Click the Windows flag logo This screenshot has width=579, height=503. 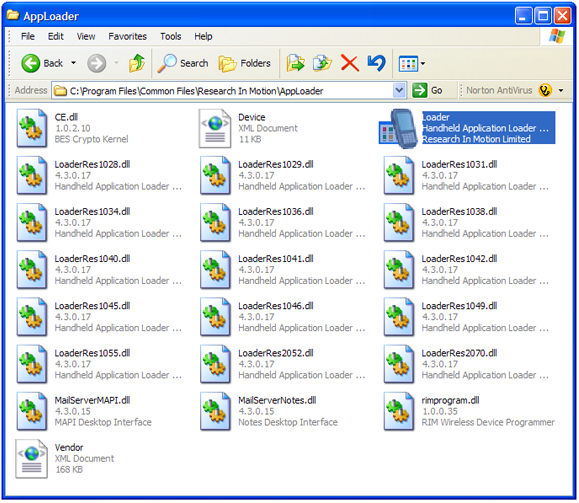coord(557,36)
